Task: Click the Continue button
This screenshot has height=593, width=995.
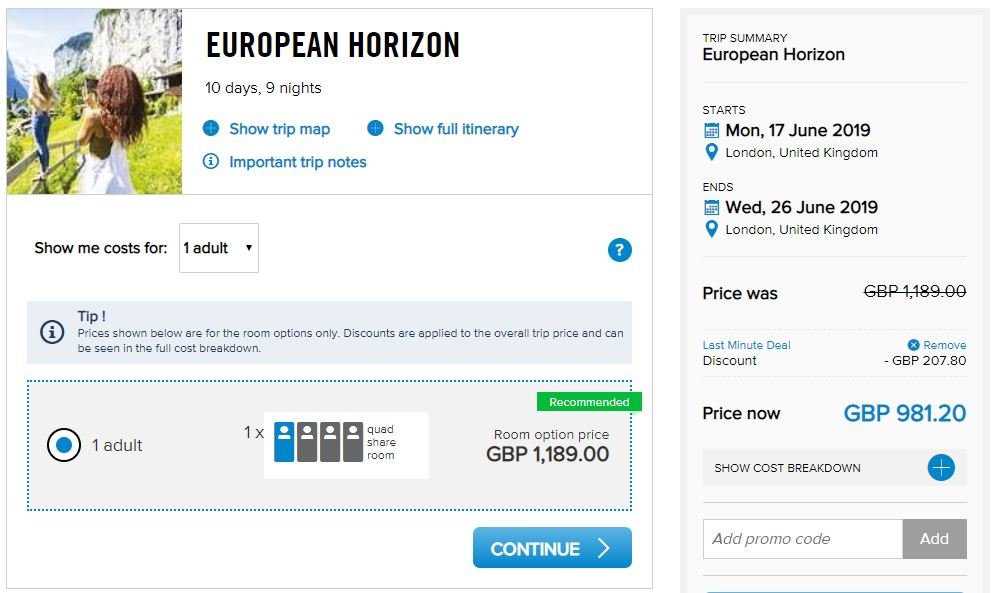Action: [x=552, y=548]
